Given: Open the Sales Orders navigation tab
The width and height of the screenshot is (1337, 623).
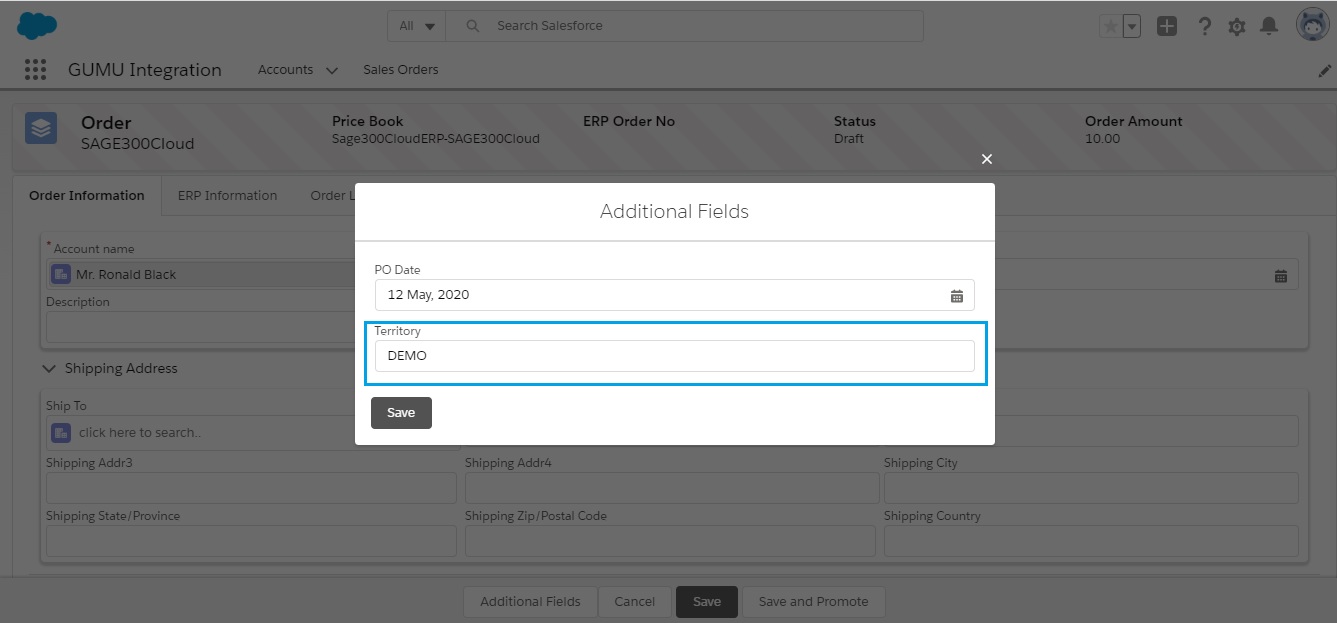Looking at the screenshot, I should 400,69.
